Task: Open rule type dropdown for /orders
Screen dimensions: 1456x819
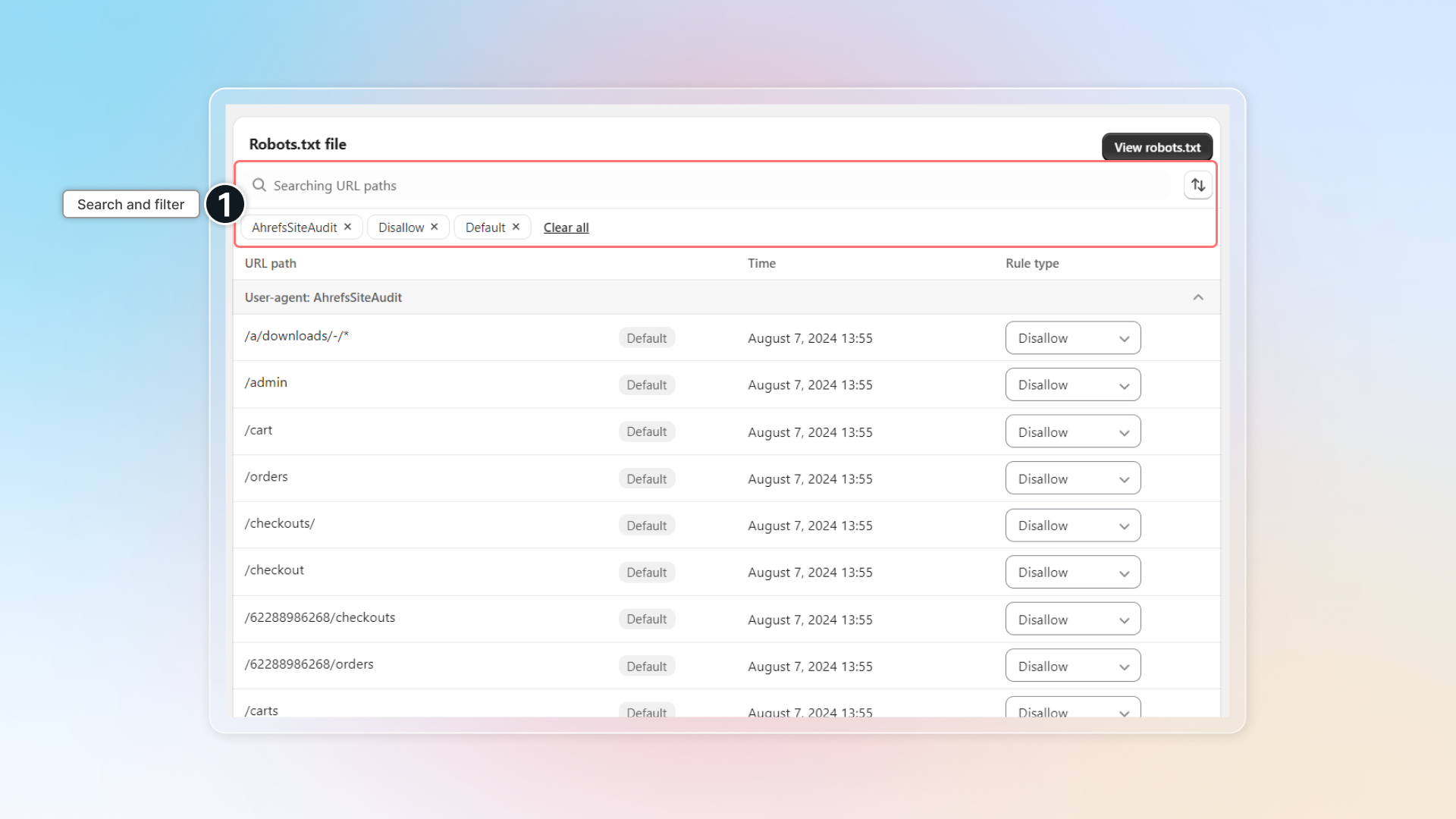Action: (1072, 479)
